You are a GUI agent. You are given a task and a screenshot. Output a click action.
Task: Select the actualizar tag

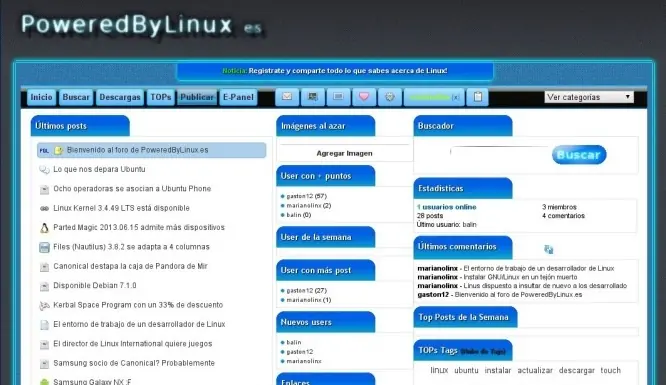click(535, 371)
